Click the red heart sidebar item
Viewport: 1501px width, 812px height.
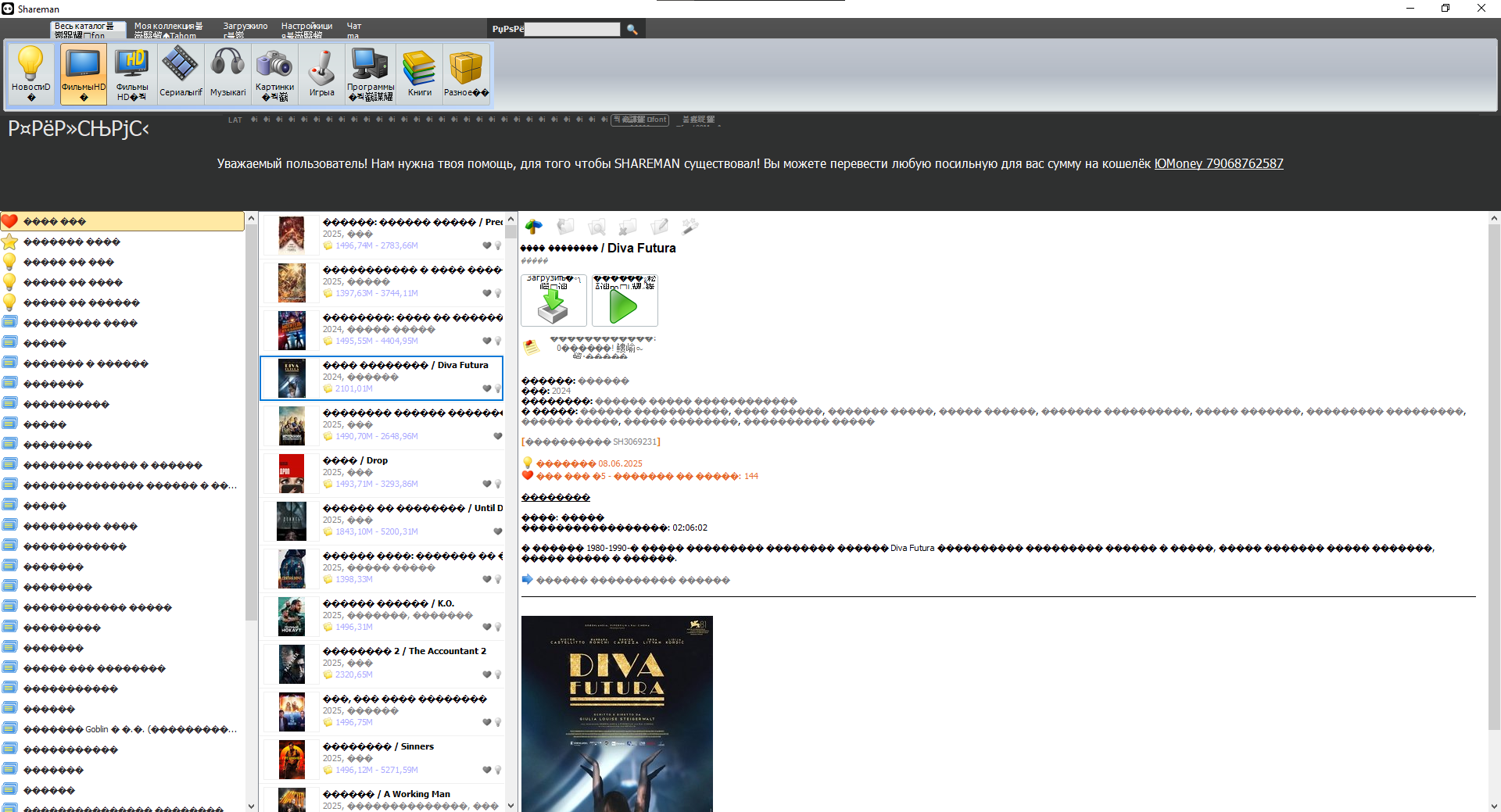click(x=122, y=221)
